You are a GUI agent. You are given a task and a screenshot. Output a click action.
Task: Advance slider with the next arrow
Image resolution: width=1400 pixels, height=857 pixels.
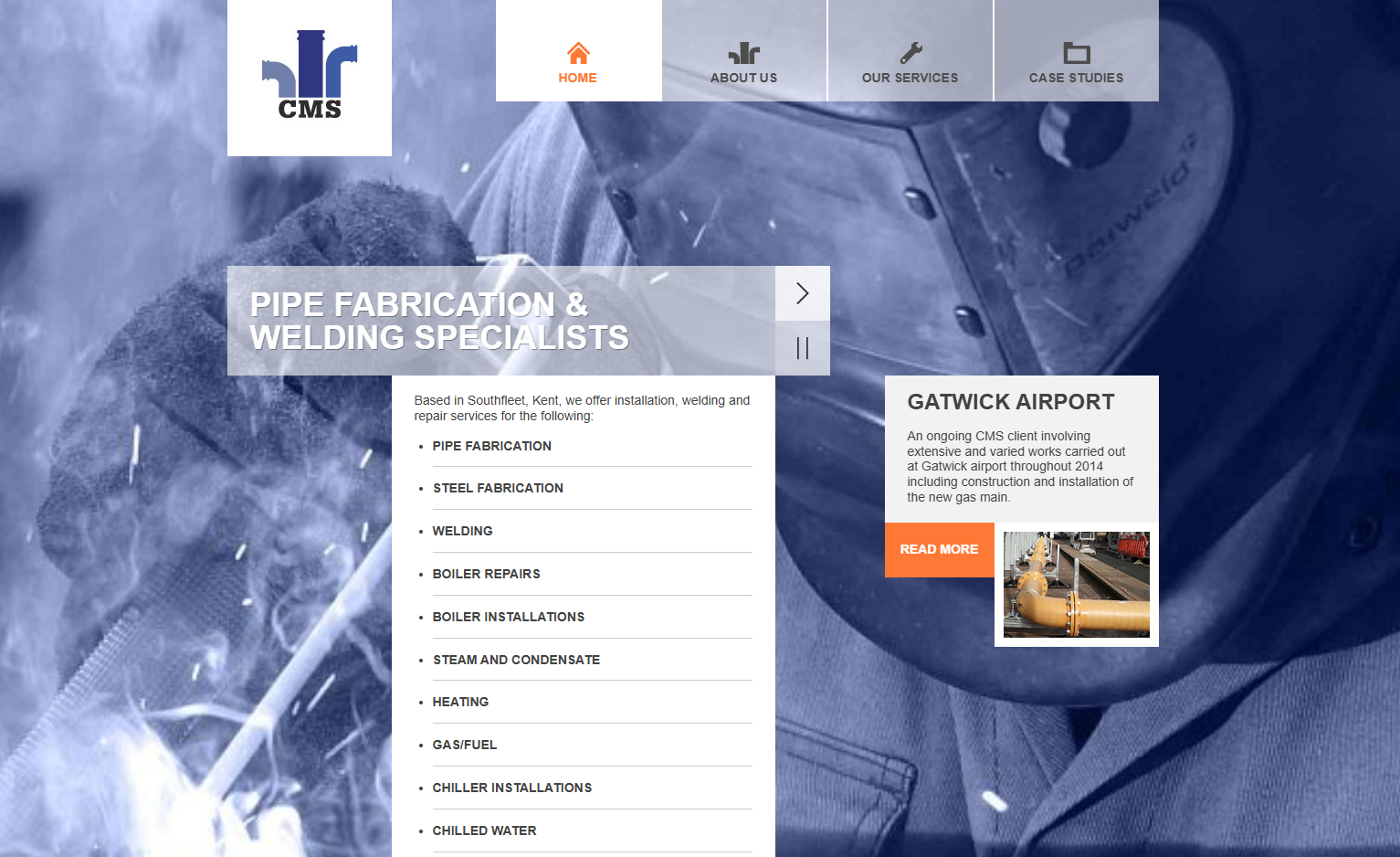(x=803, y=293)
